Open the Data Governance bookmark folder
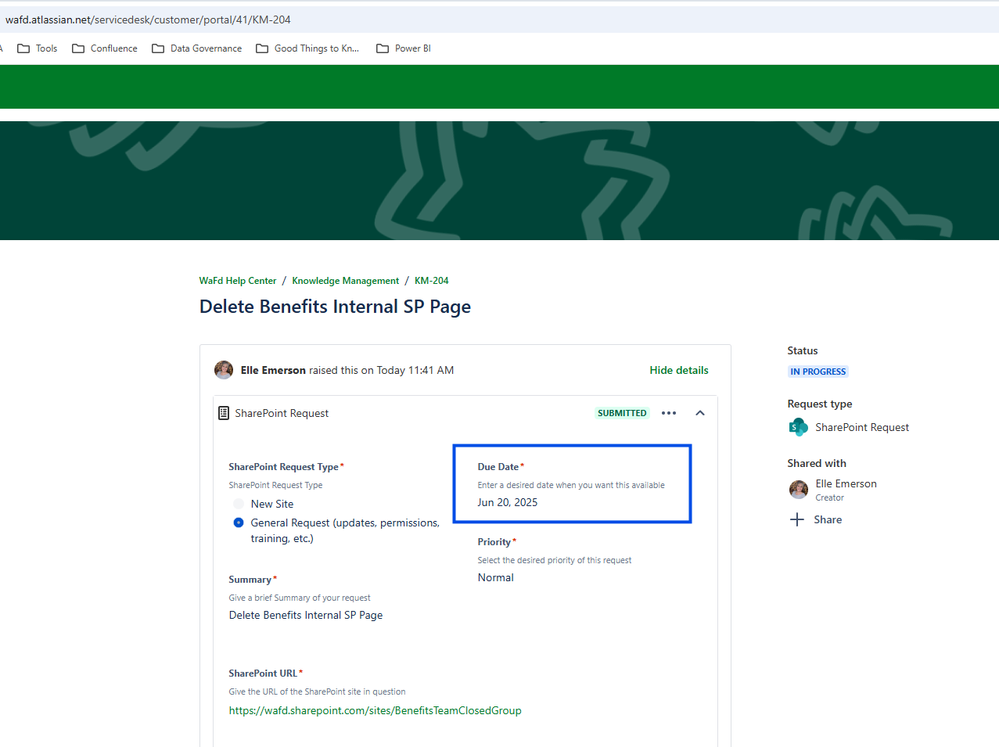This screenshot has width=999, height=747. [197, 48]
